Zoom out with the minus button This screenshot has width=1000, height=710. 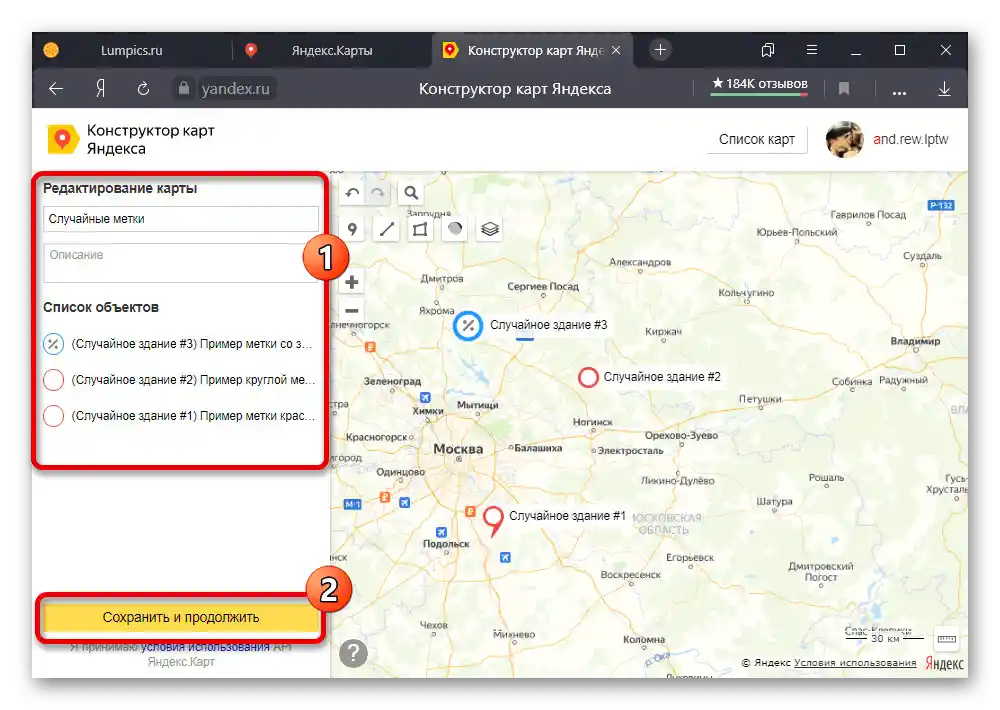[x=352, y=311]
